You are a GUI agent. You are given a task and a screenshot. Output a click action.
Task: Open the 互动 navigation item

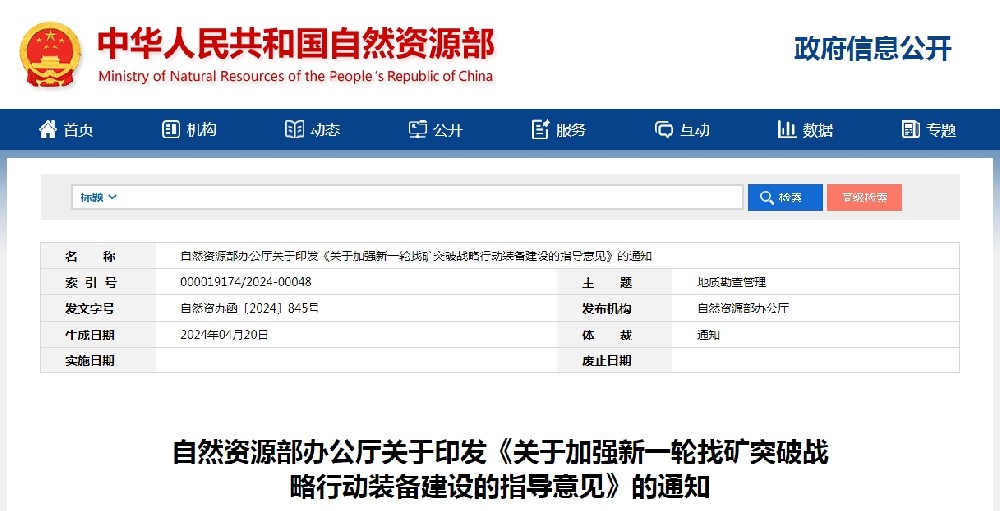pyautogui.click(x=682, y=130)
